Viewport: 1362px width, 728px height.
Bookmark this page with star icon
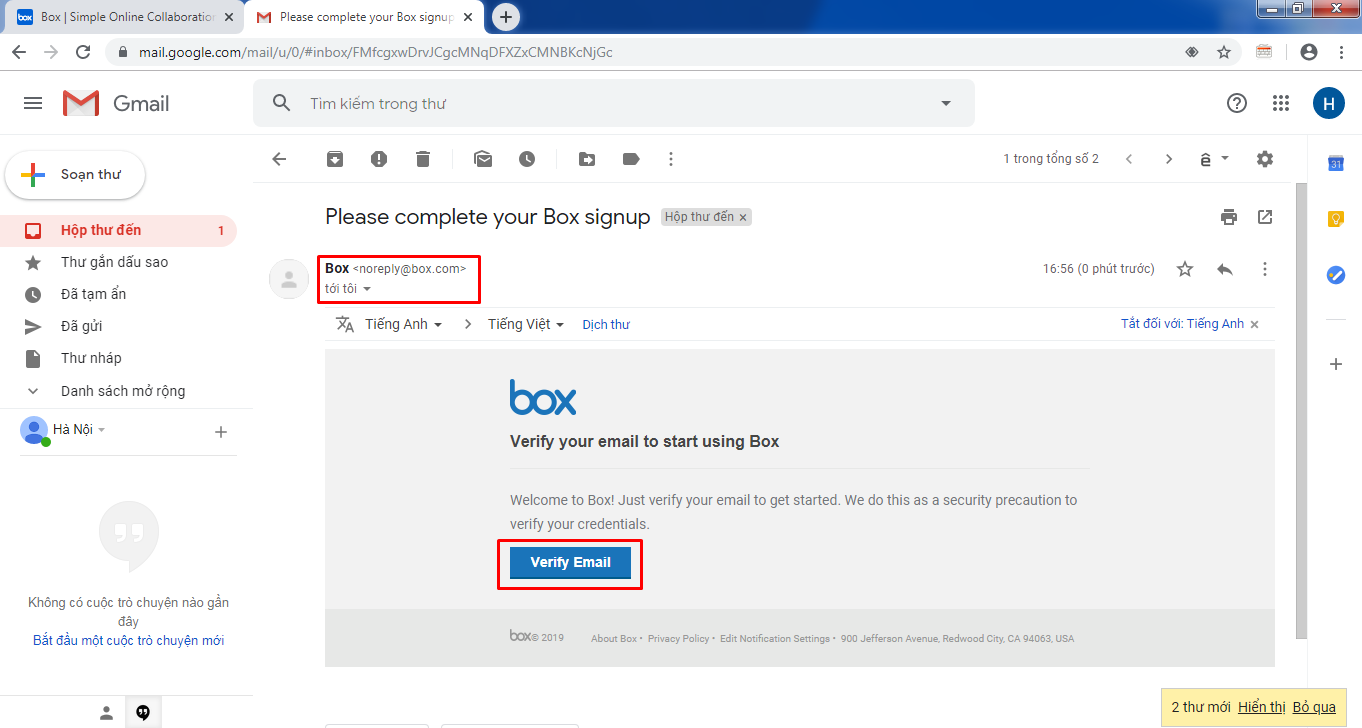(1223, 52)
